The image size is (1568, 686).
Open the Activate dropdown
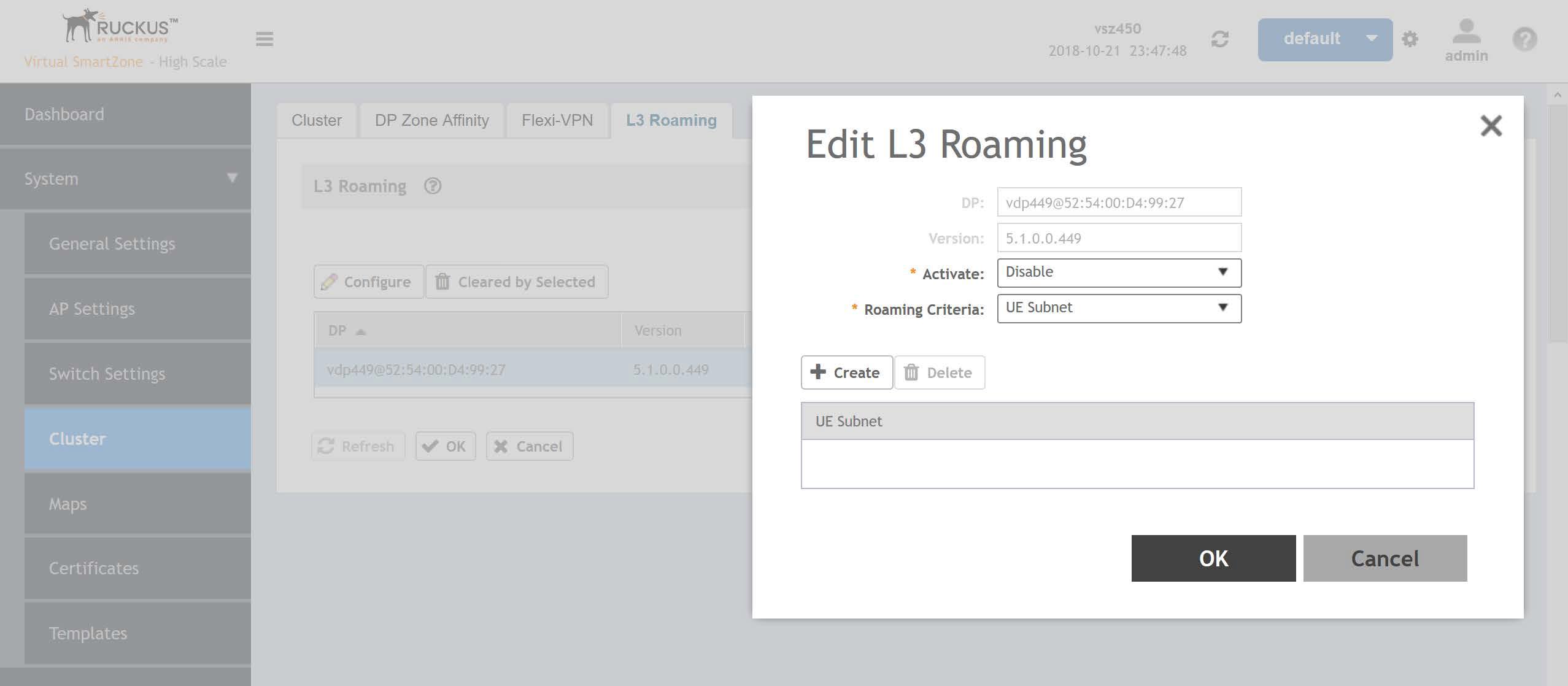1118,272
